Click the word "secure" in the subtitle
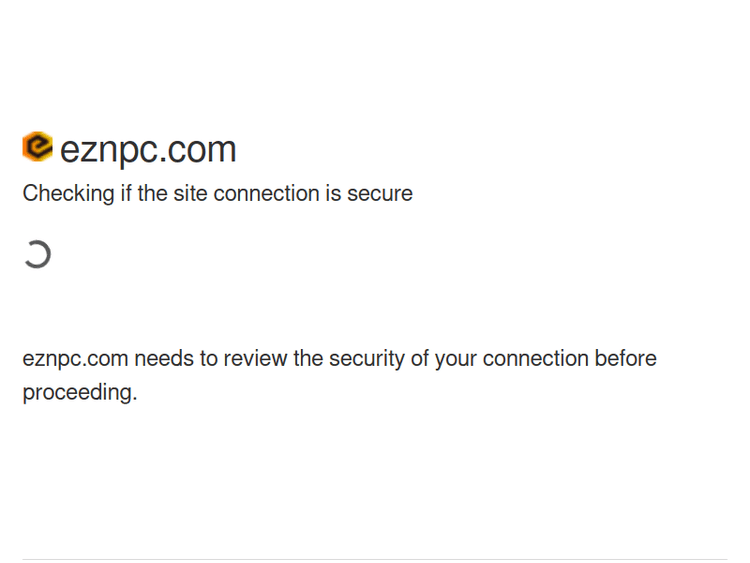The width and height of the screenshot is (750, 563). click(x=380, y=193)
